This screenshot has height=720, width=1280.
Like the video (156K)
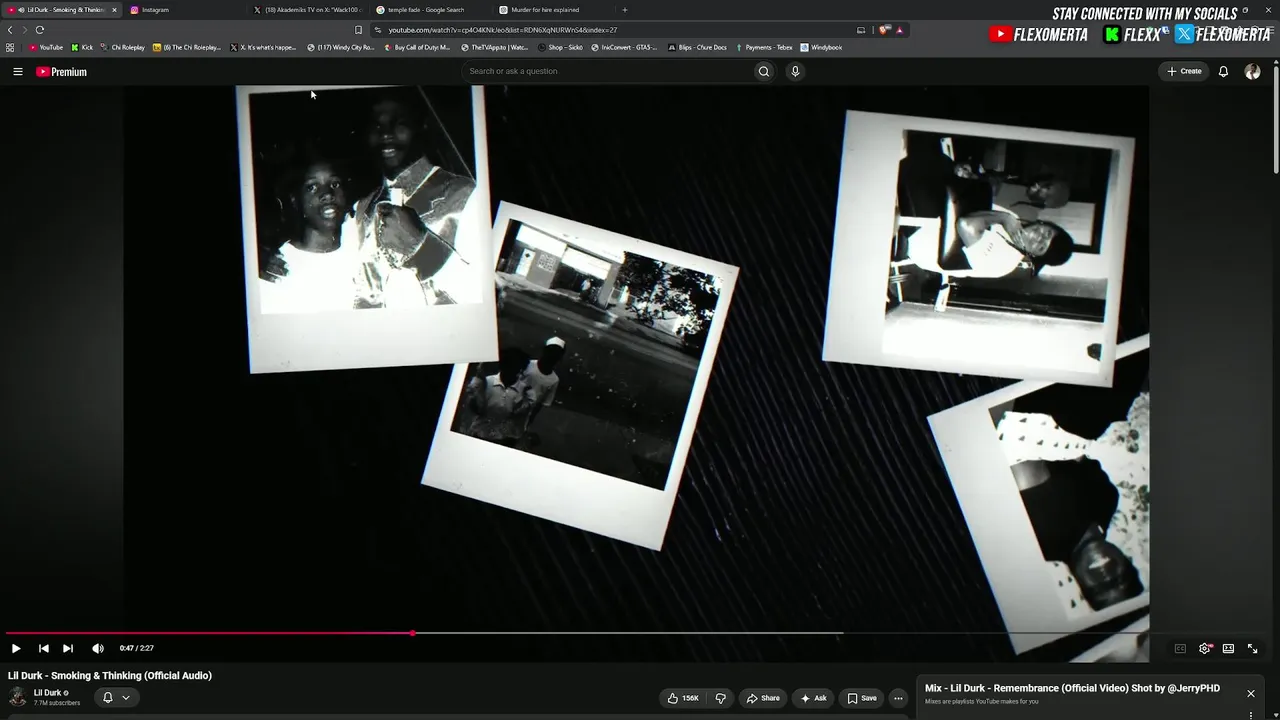pyautogui.click(x=683, y=698)
